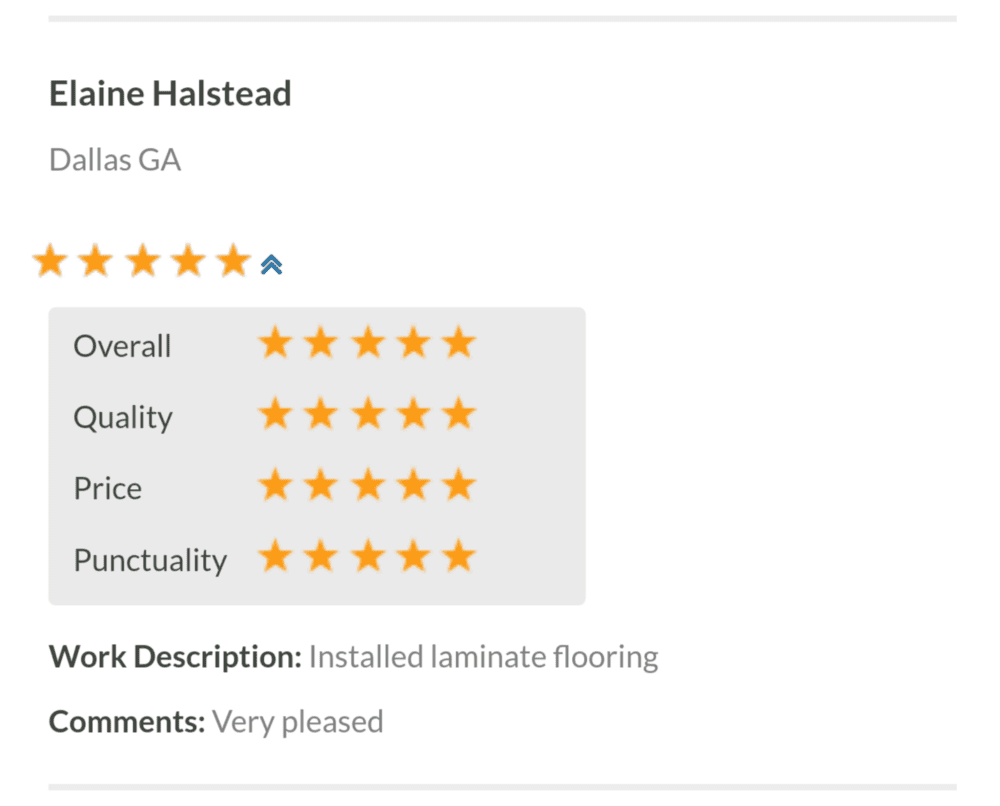
Task: Click the reviewer name Elaine Halstead
Action: click(x=170, y=94)
